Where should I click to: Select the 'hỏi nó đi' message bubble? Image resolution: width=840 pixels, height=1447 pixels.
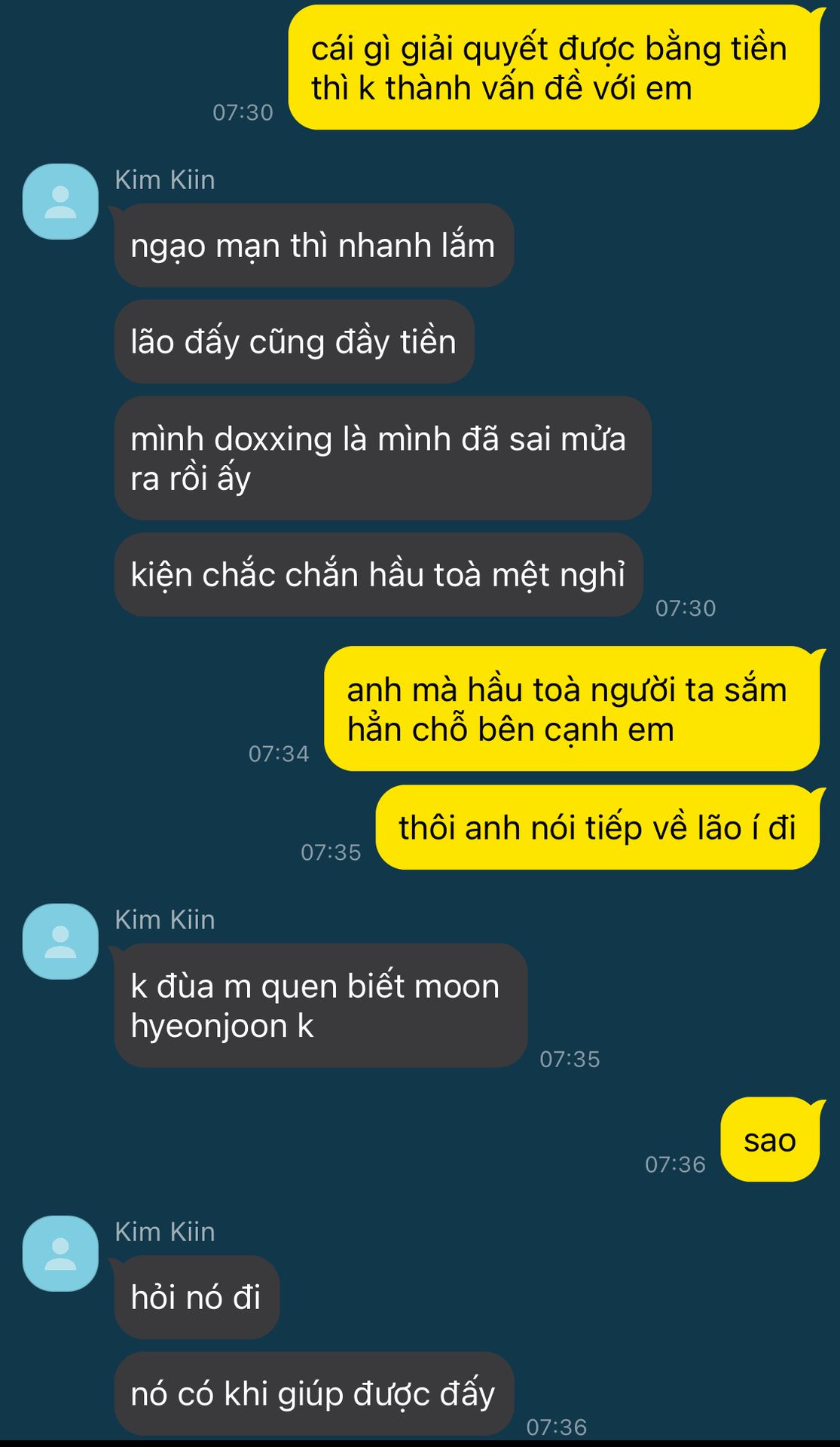197,1298
